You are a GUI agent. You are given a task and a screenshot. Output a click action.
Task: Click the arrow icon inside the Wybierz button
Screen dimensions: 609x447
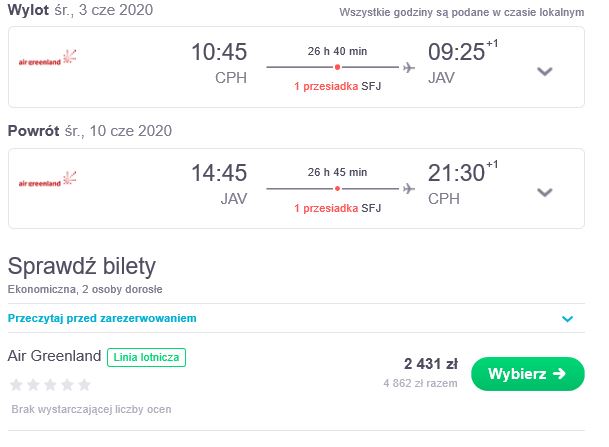pos(559,374)
